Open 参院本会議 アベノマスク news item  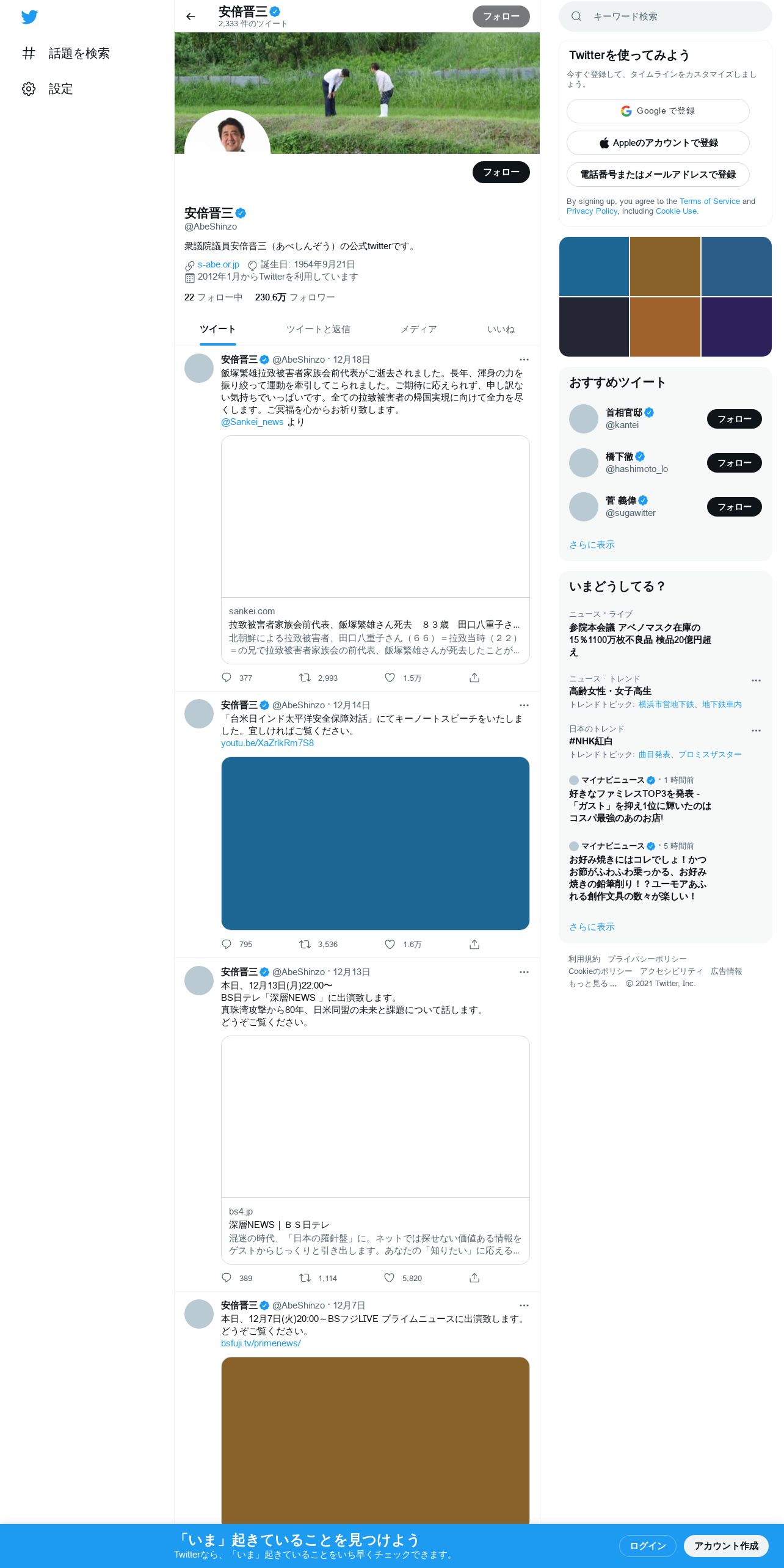point(666,634)
